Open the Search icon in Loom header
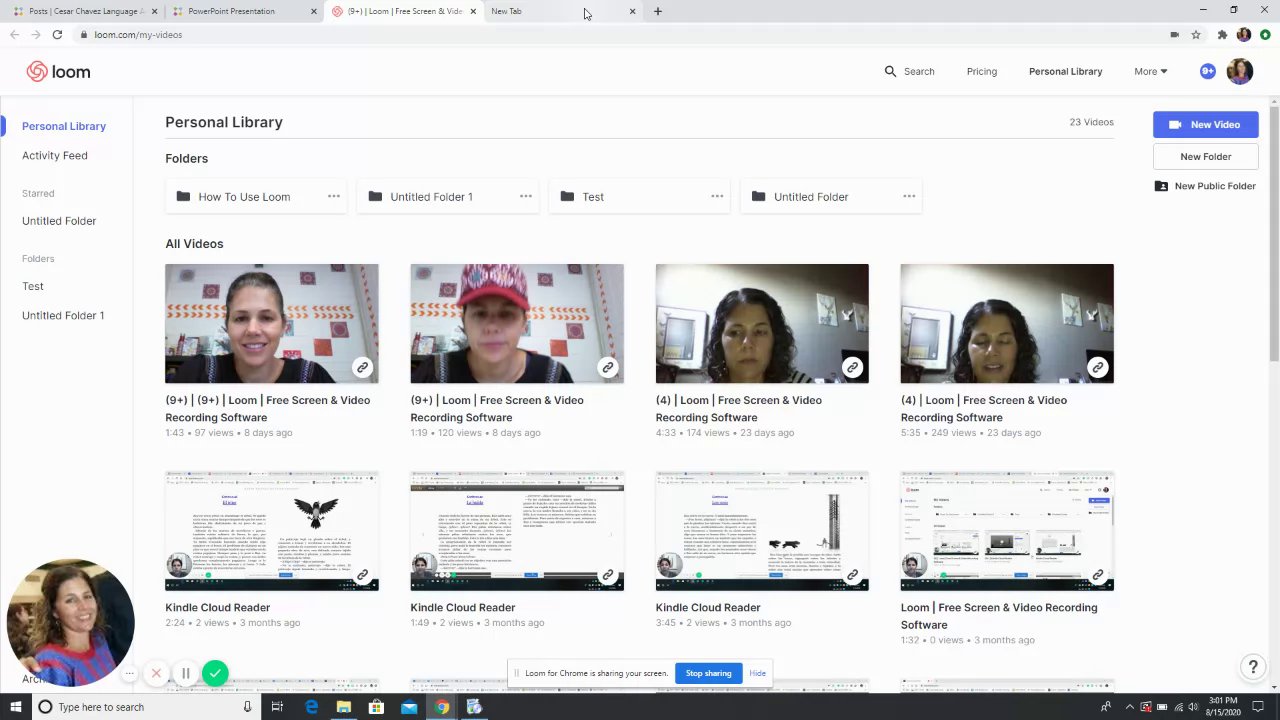This screenshot has width=1280, height=720. point(890,71)
